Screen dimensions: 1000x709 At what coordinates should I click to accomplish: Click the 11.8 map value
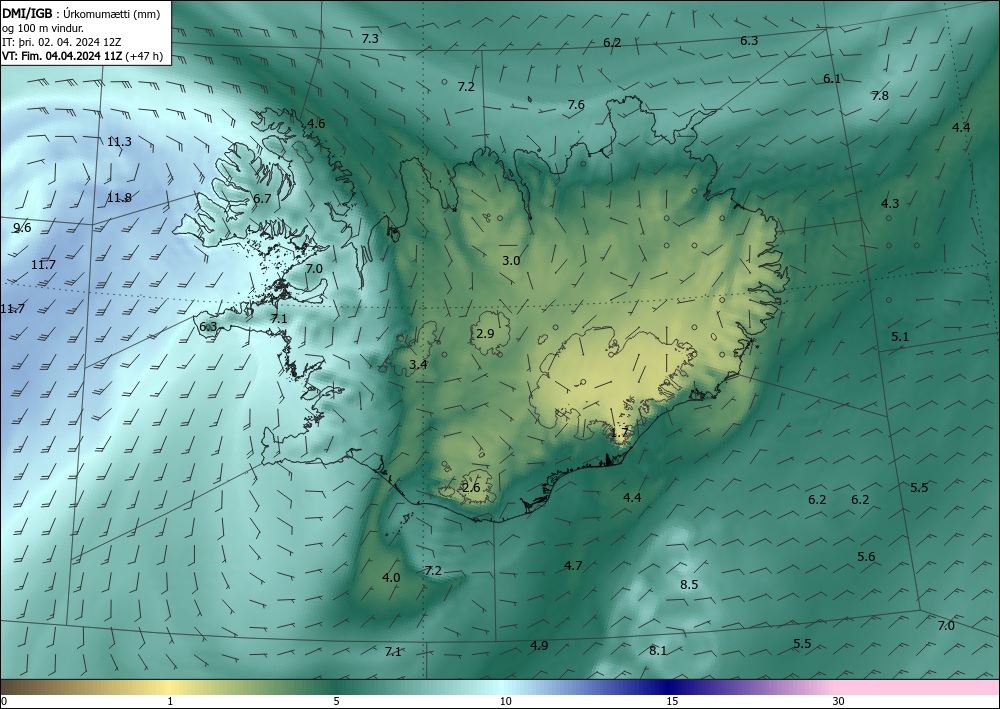click(x=119, y=198)
